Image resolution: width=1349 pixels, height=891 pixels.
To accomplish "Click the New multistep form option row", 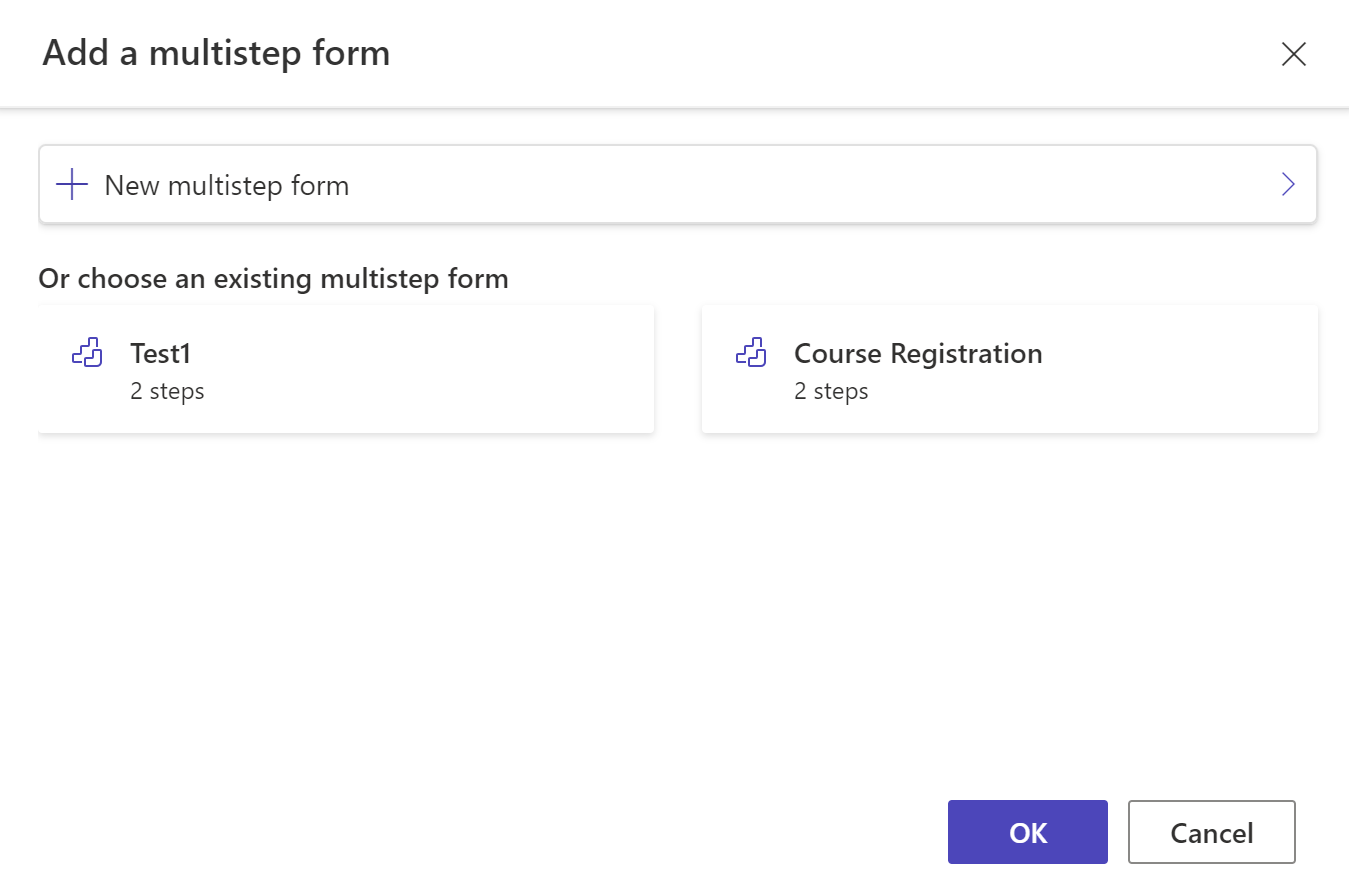I will click(678, 184).
